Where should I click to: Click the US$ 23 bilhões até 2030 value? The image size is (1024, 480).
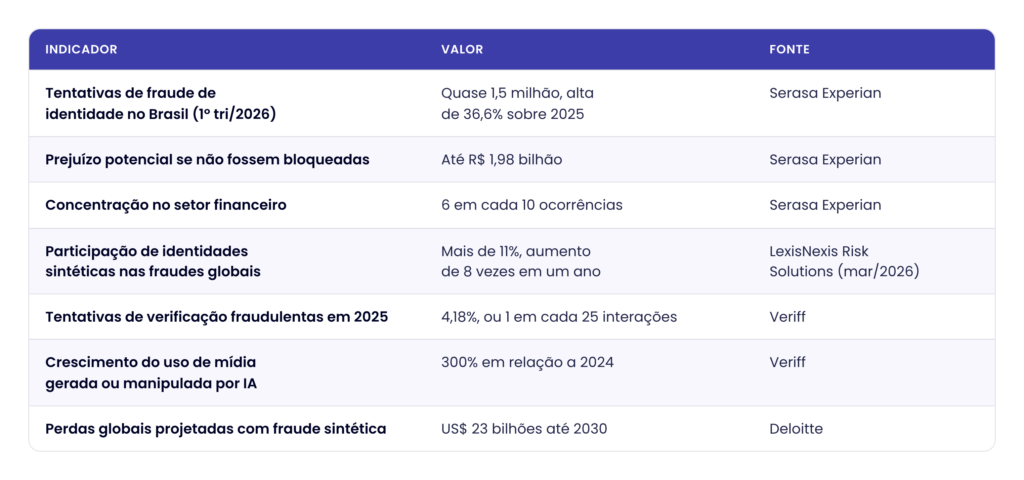coord(524,429)
